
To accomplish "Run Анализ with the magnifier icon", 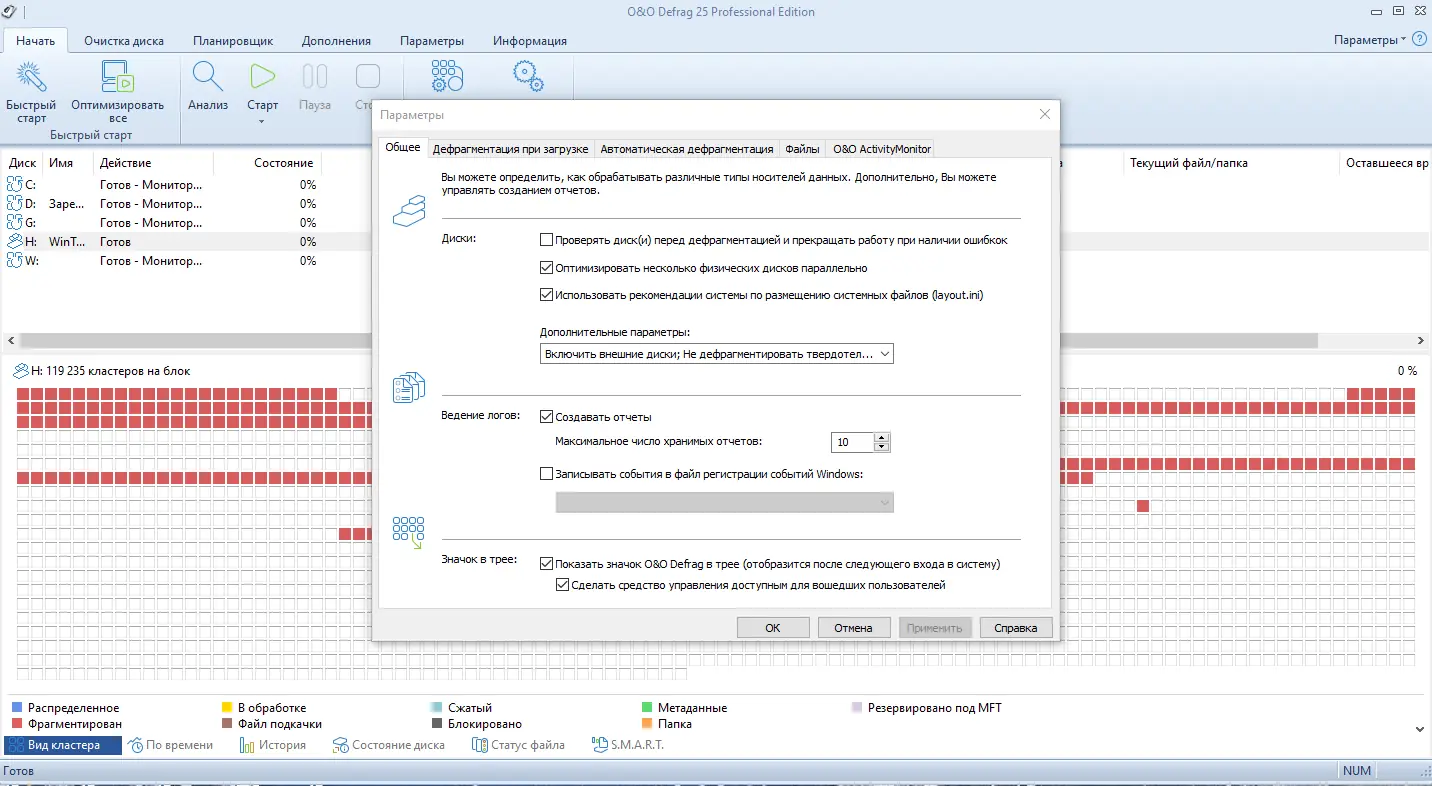I will (208, 77).
